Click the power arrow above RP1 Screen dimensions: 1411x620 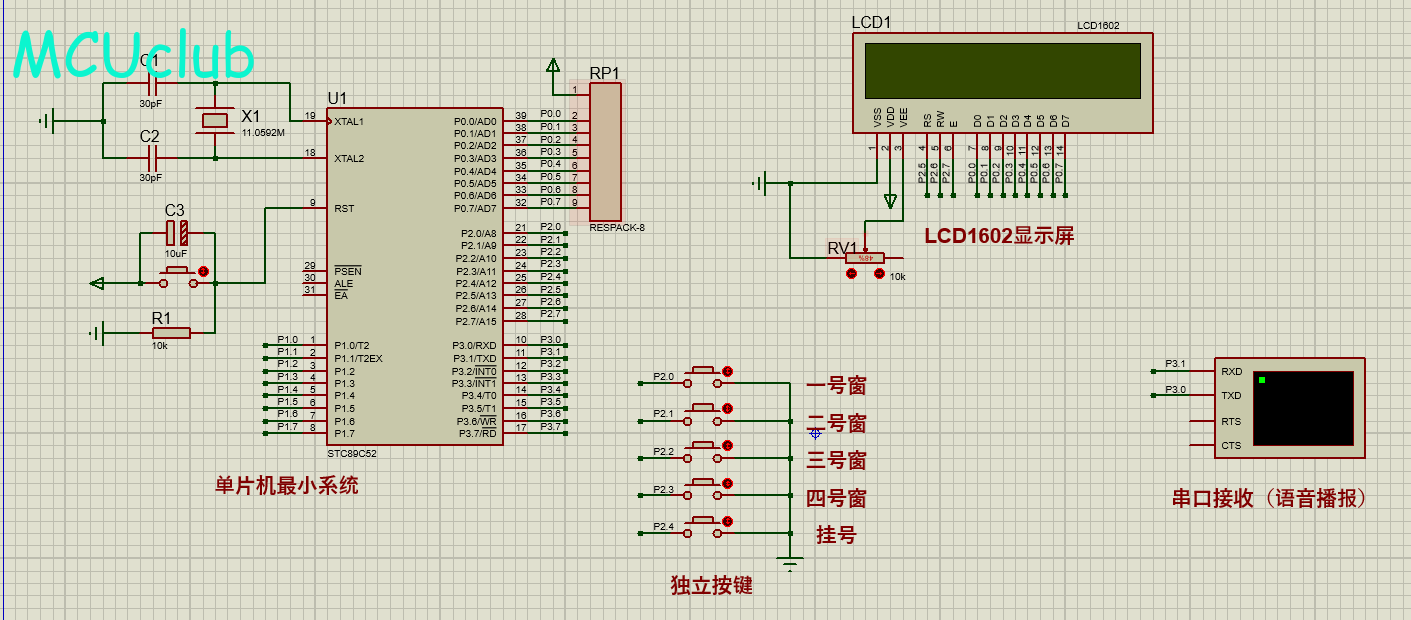point(553,67)
